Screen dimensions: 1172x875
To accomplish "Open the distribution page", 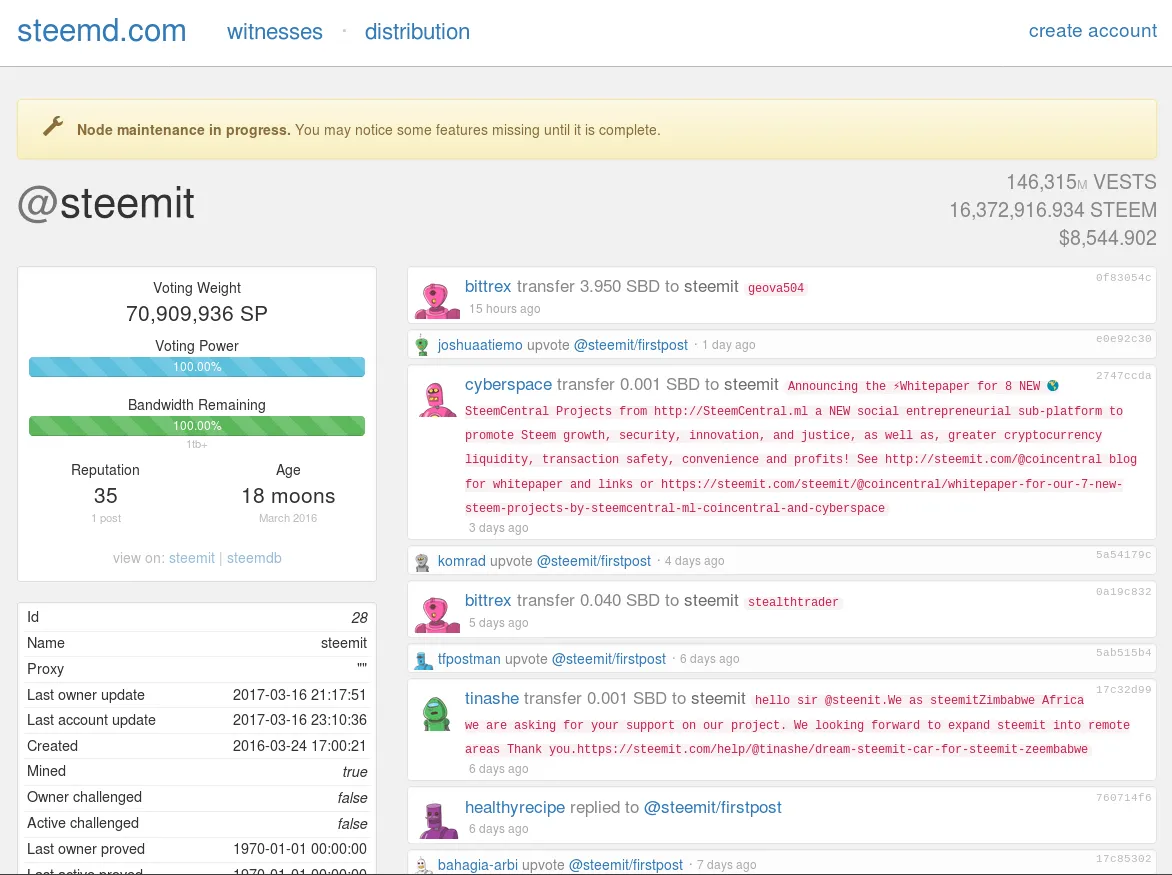I will (417, 31).
